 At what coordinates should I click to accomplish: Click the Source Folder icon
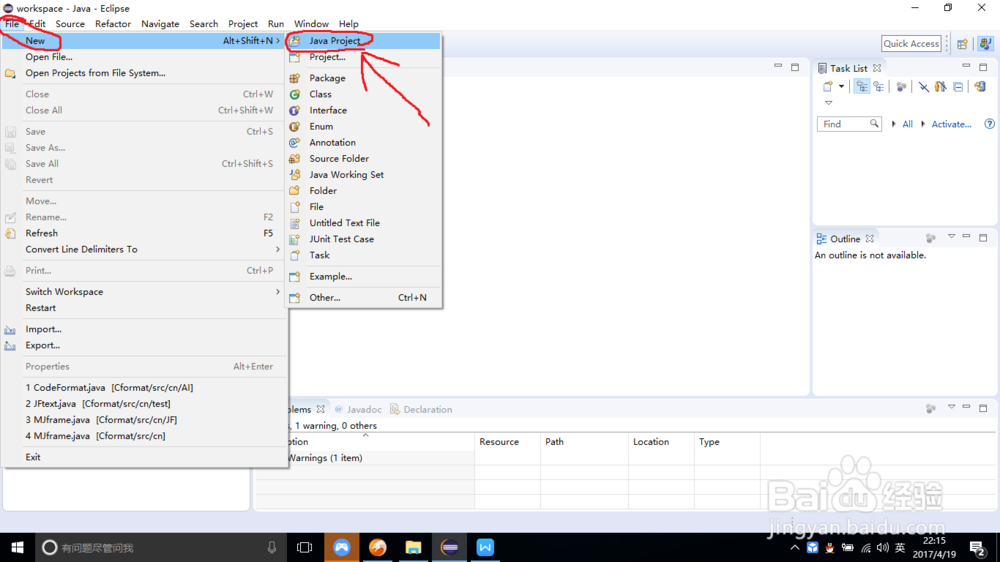(x=295, y=158)
